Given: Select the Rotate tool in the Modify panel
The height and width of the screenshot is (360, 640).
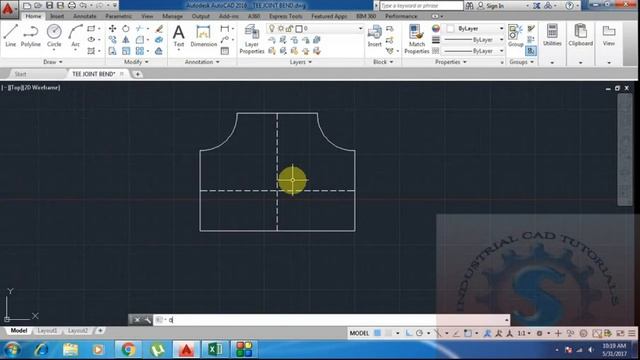Looking at the screenshot, I should pyautogui.click(x=126, y=29).
